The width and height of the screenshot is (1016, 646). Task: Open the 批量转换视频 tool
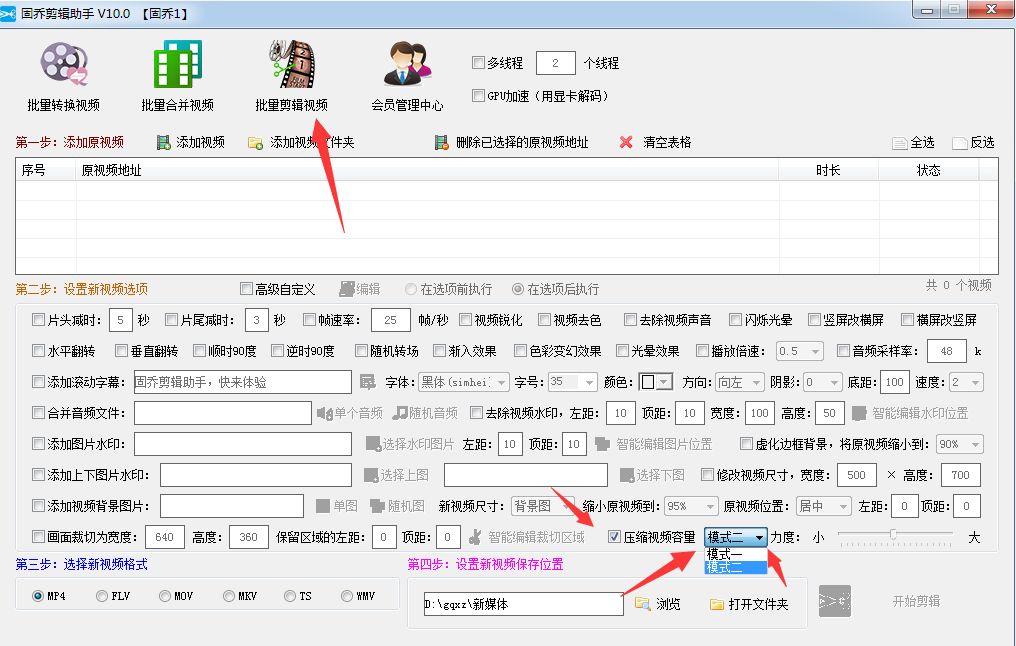(x=65, y=75)
